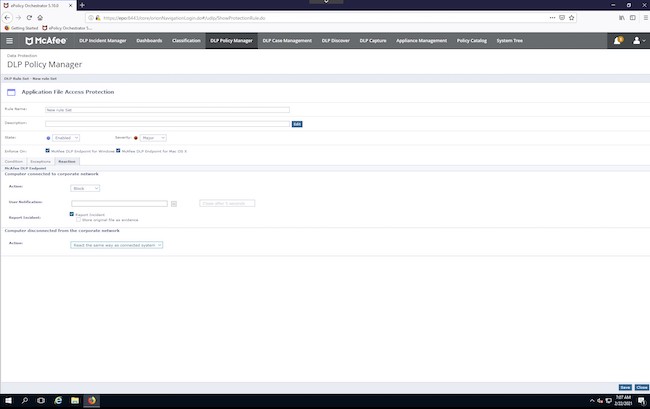This screenshot has height=409, width=650.
Task: Uncheck the Report Incident checkbox
Action: tap(72, 214)
